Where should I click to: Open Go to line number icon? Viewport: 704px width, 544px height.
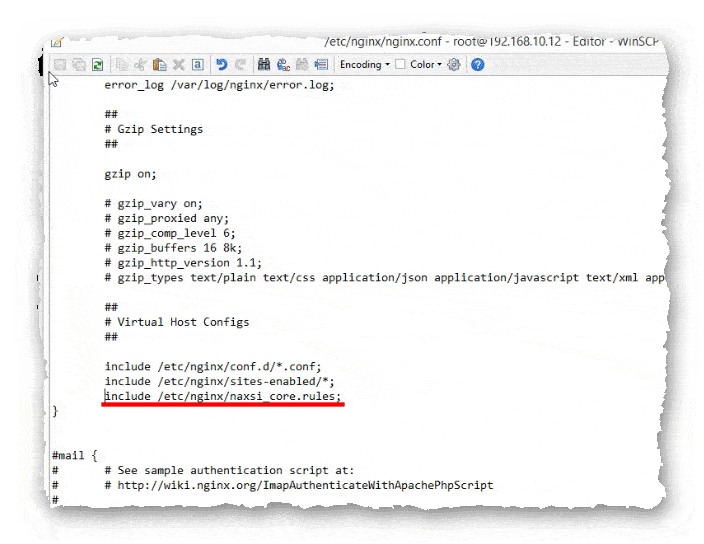pos(321,65)
